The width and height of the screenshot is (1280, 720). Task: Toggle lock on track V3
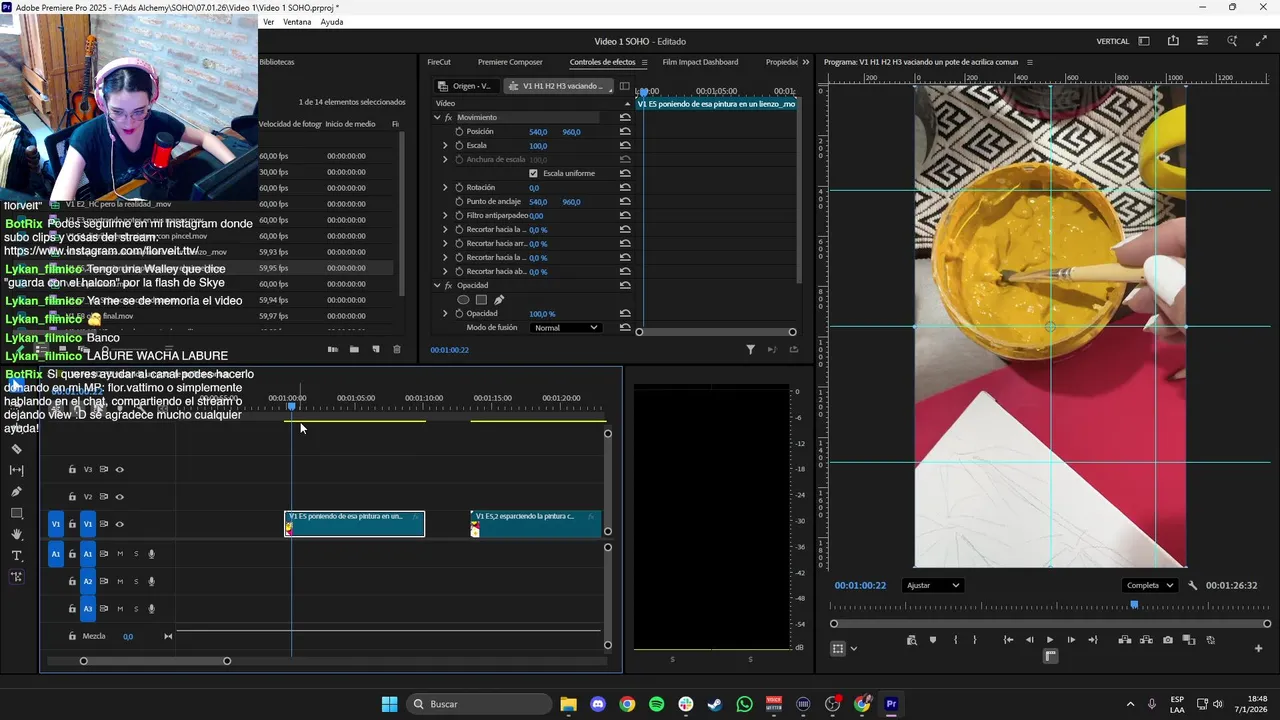click(72, 469)
